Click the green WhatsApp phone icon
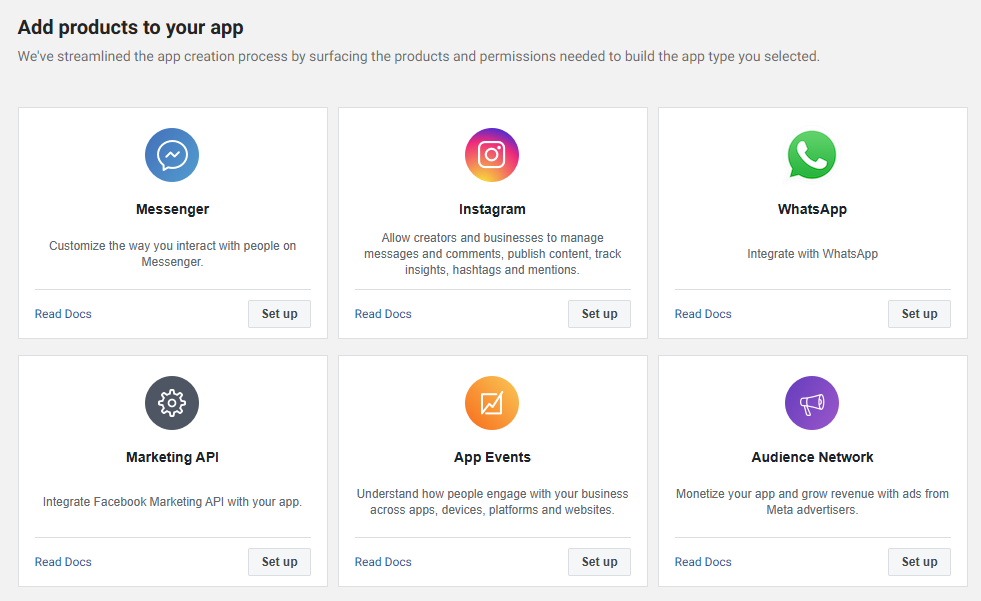981x601 pixels. pyautogui.click(x=812, y=155)
